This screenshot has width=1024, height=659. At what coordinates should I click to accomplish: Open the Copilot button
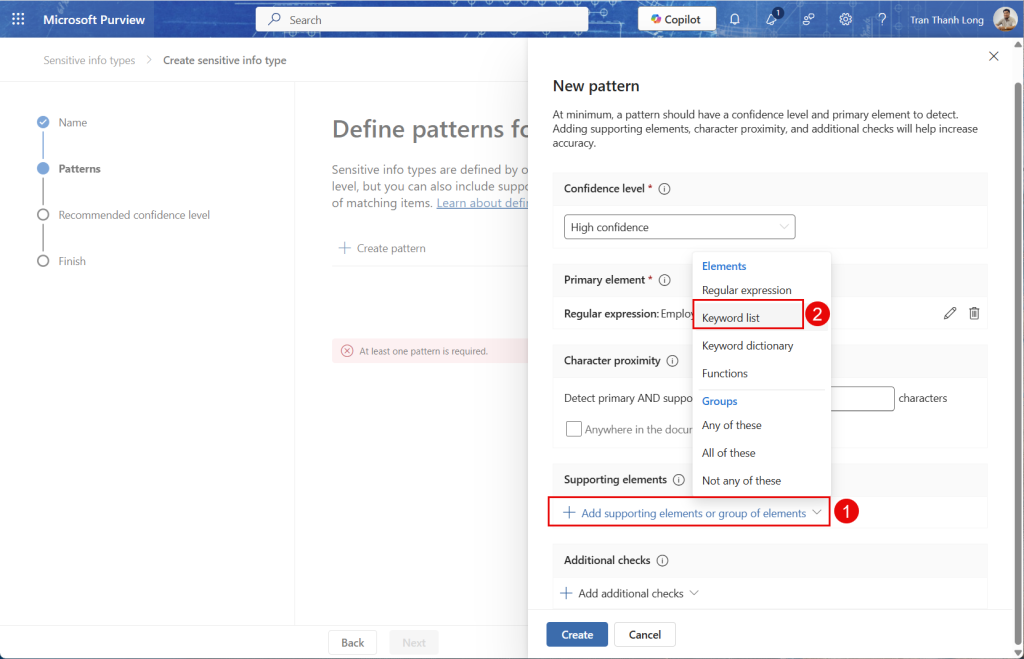(676, 19)
